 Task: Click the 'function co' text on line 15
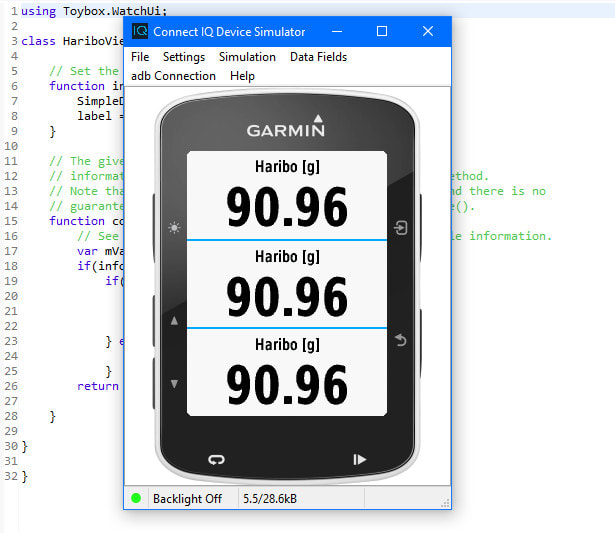tap(86, 221)
